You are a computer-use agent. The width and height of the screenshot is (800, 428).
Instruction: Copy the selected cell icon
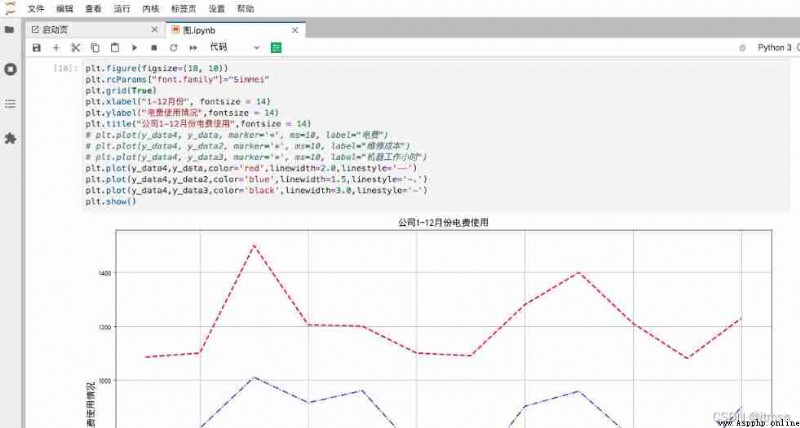click(x=95, y=47)
